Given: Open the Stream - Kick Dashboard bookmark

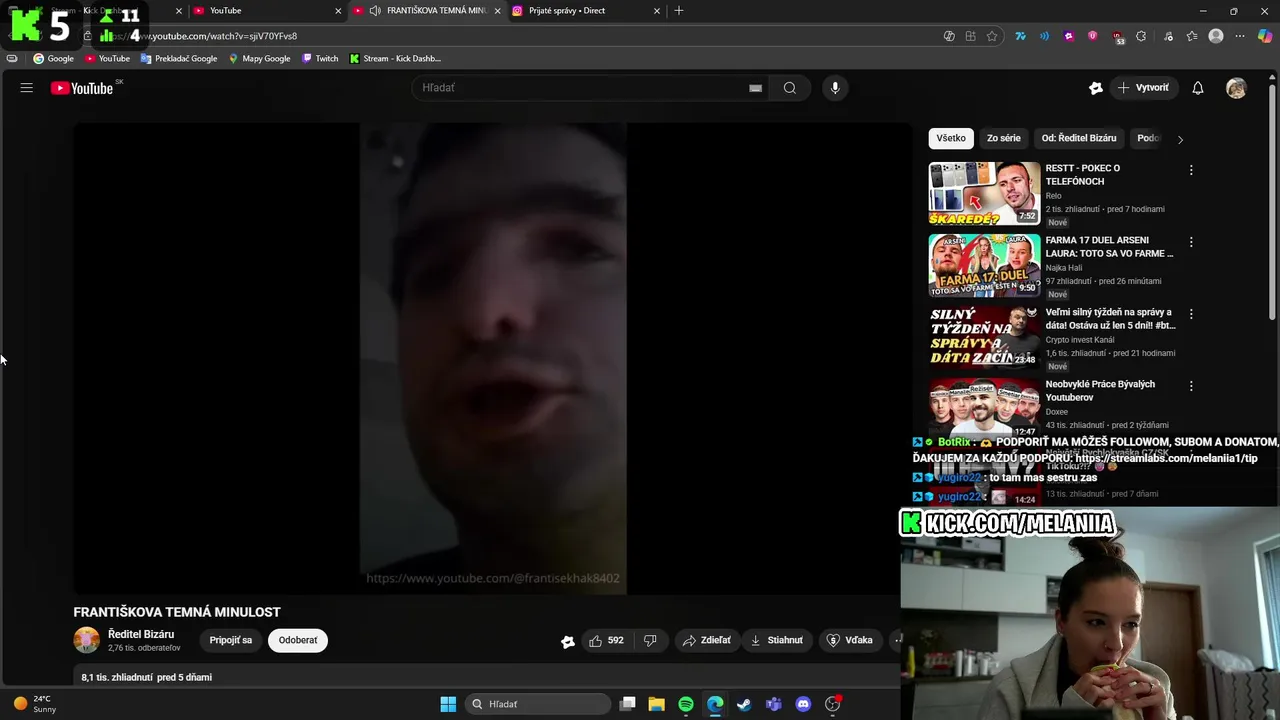Looking at the screenshot, I should pos(395,58).
